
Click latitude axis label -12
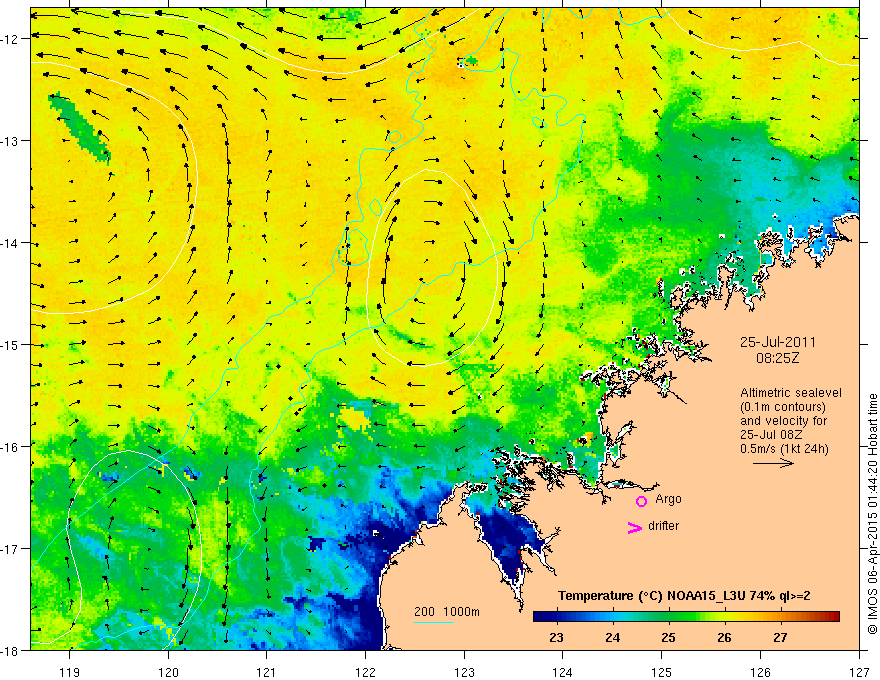point(10,39)
